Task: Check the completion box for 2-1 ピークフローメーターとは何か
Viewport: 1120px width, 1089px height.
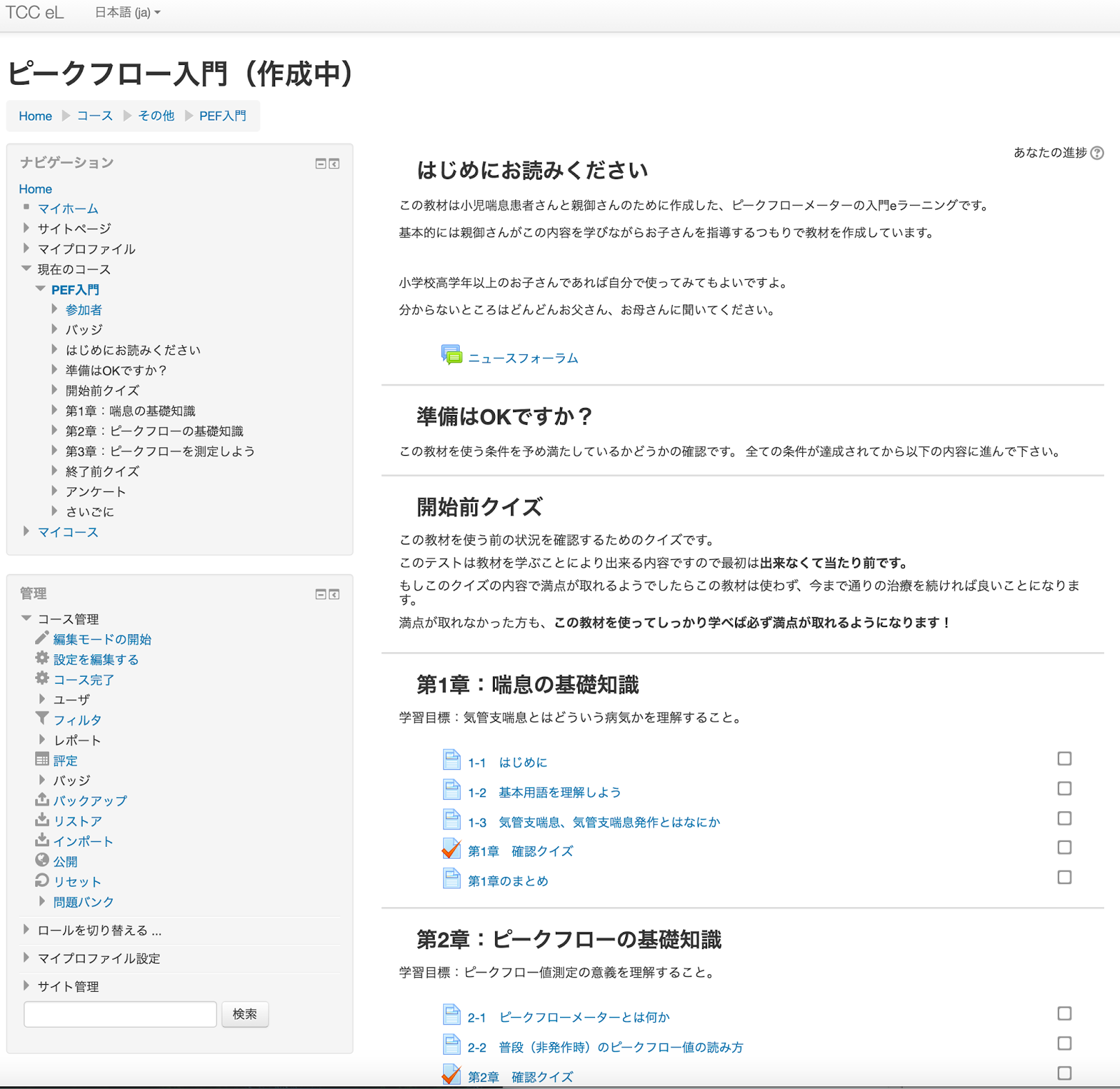Action: [x=1065, y=1013]
